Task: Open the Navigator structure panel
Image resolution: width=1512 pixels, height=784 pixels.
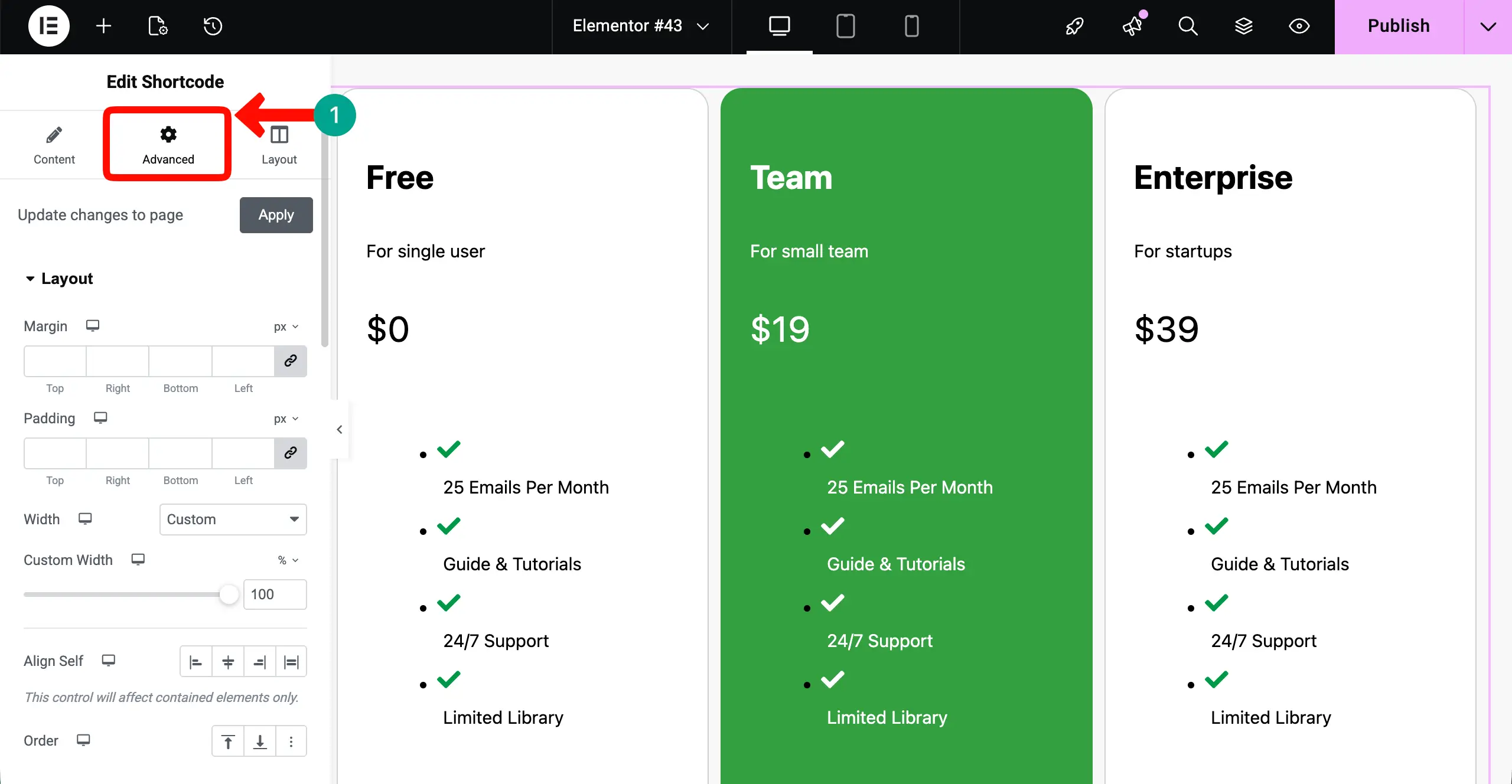Action: point(1244,26)
